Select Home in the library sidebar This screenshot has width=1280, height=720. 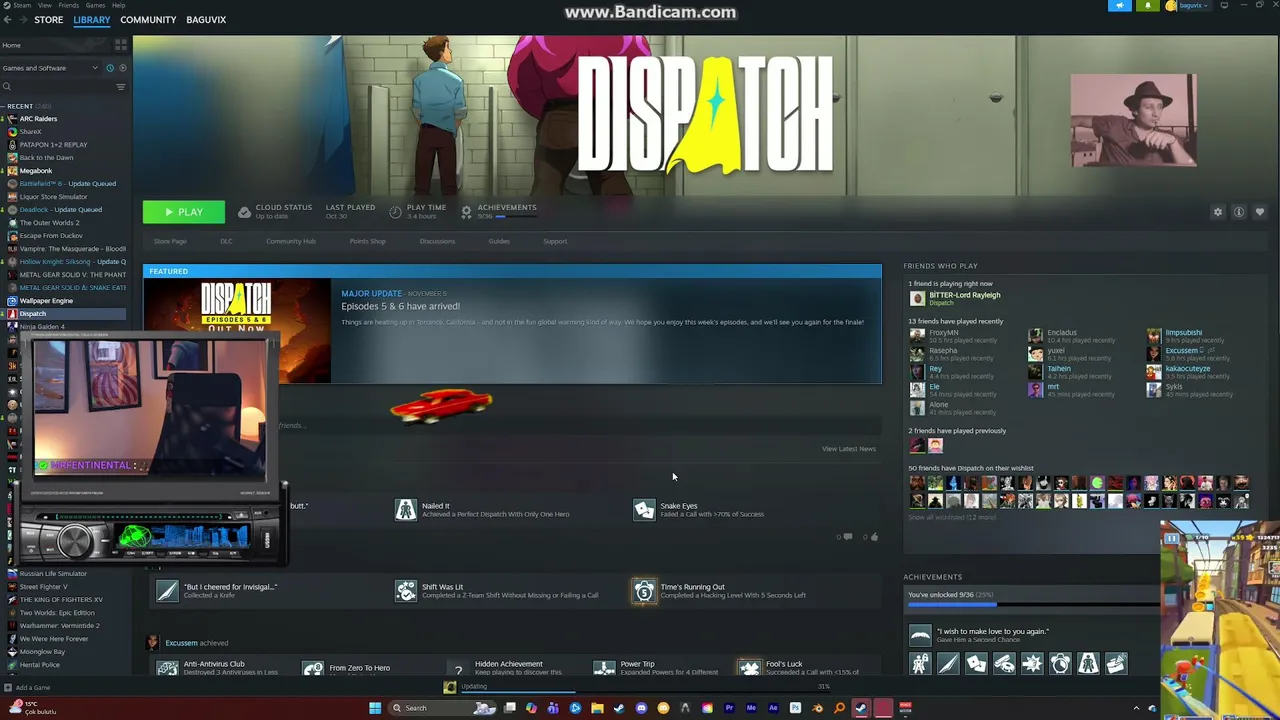coord(55,45)
